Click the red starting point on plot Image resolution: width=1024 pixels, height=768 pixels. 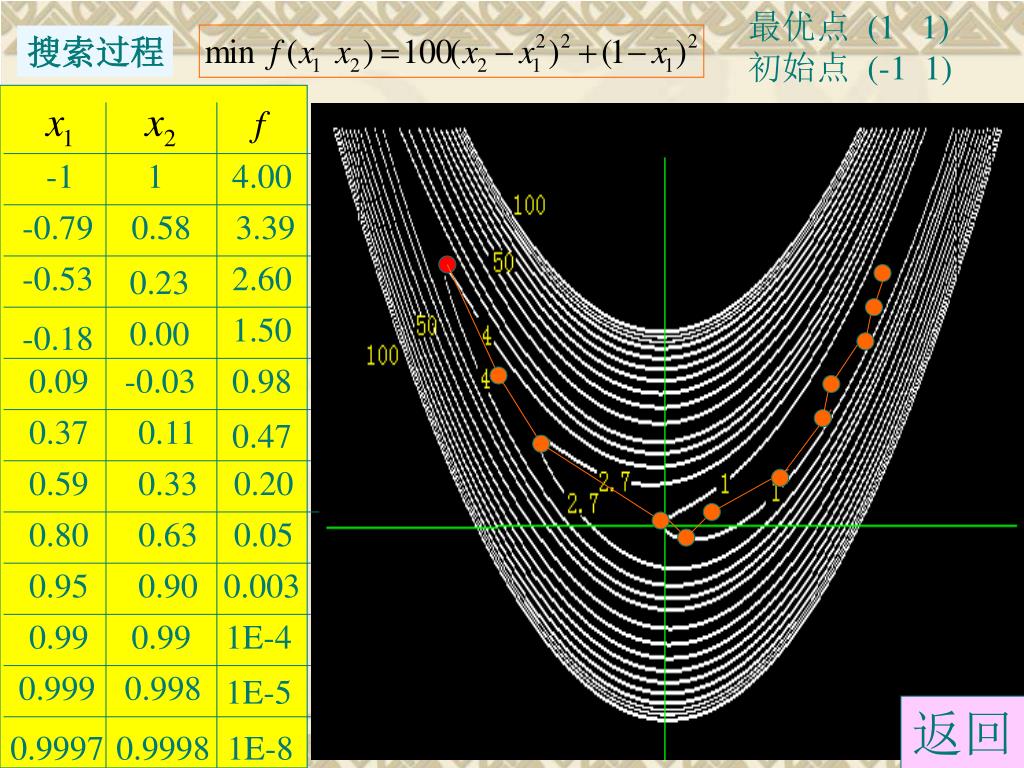tap(447, 264)
